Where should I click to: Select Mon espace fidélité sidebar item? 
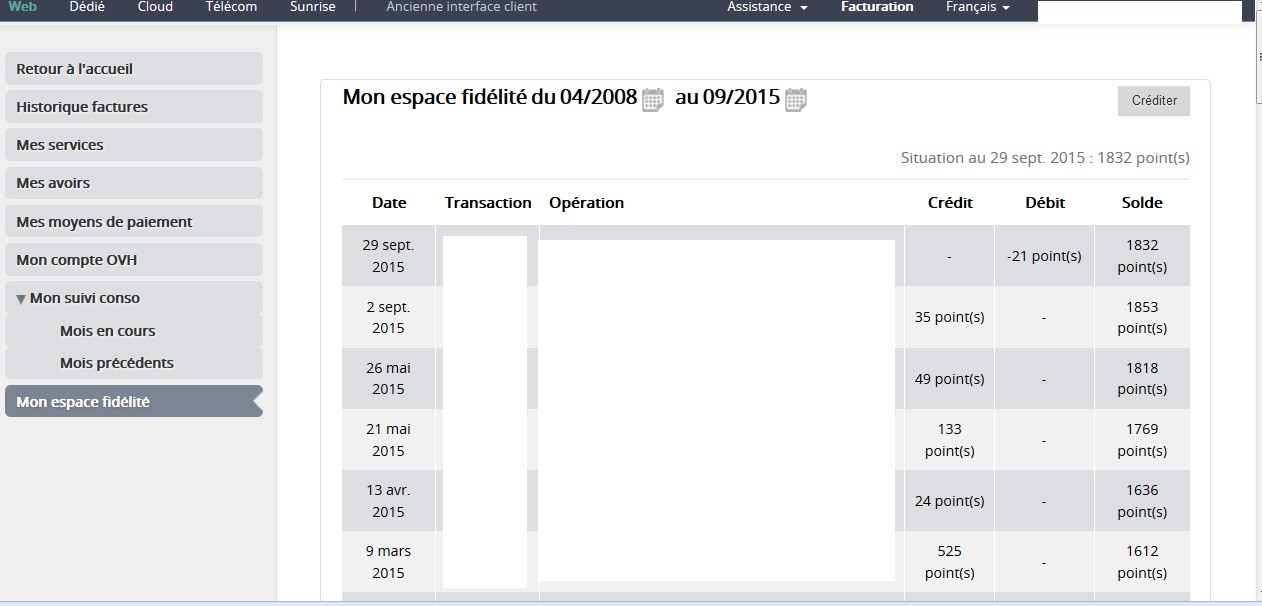pyautogui.click(x=133, y=402)
